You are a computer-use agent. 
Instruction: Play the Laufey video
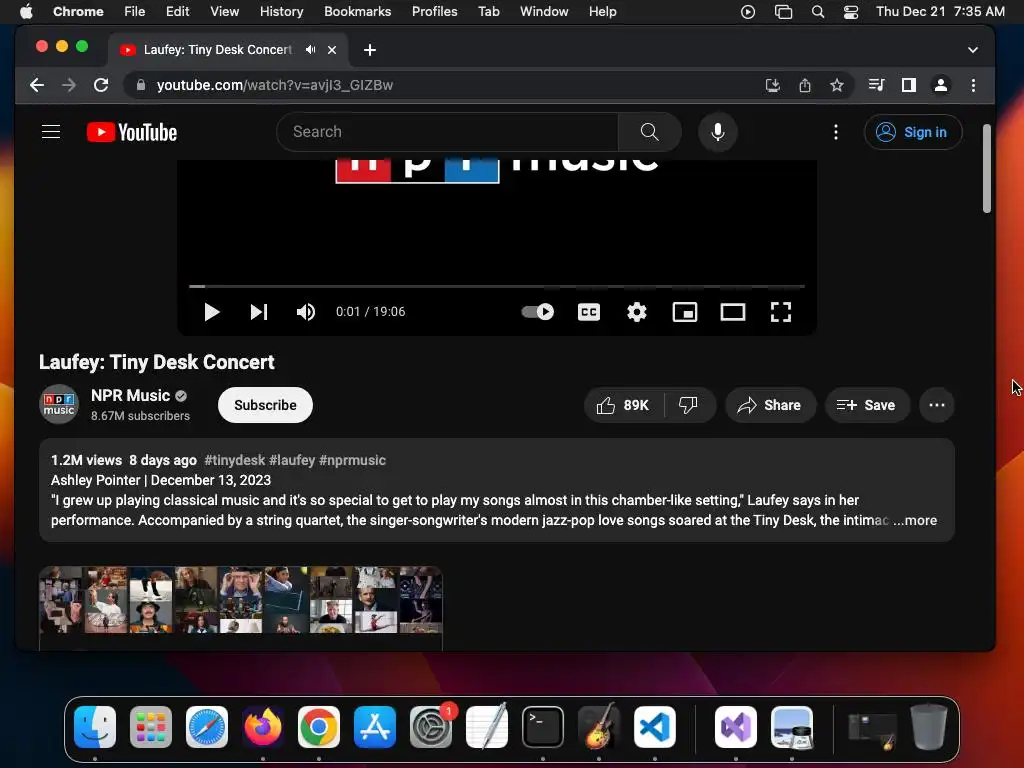click(x=211, y=312)
